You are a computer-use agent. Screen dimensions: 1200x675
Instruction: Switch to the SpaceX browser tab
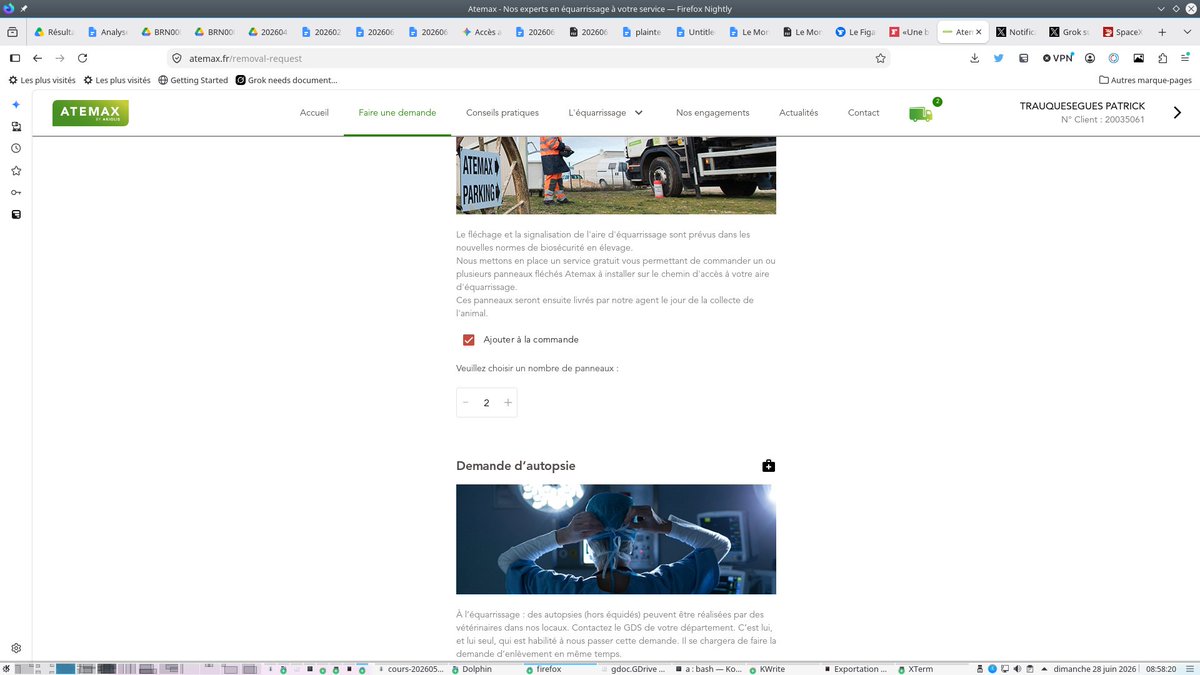[1123, 32]
